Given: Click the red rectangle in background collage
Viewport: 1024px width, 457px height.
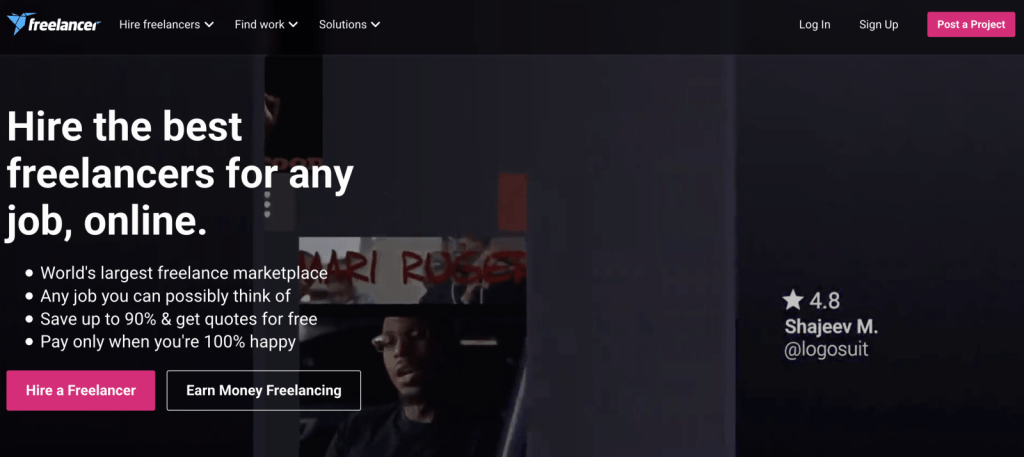Looking at the screenshot, I should (x=512, y=202).
